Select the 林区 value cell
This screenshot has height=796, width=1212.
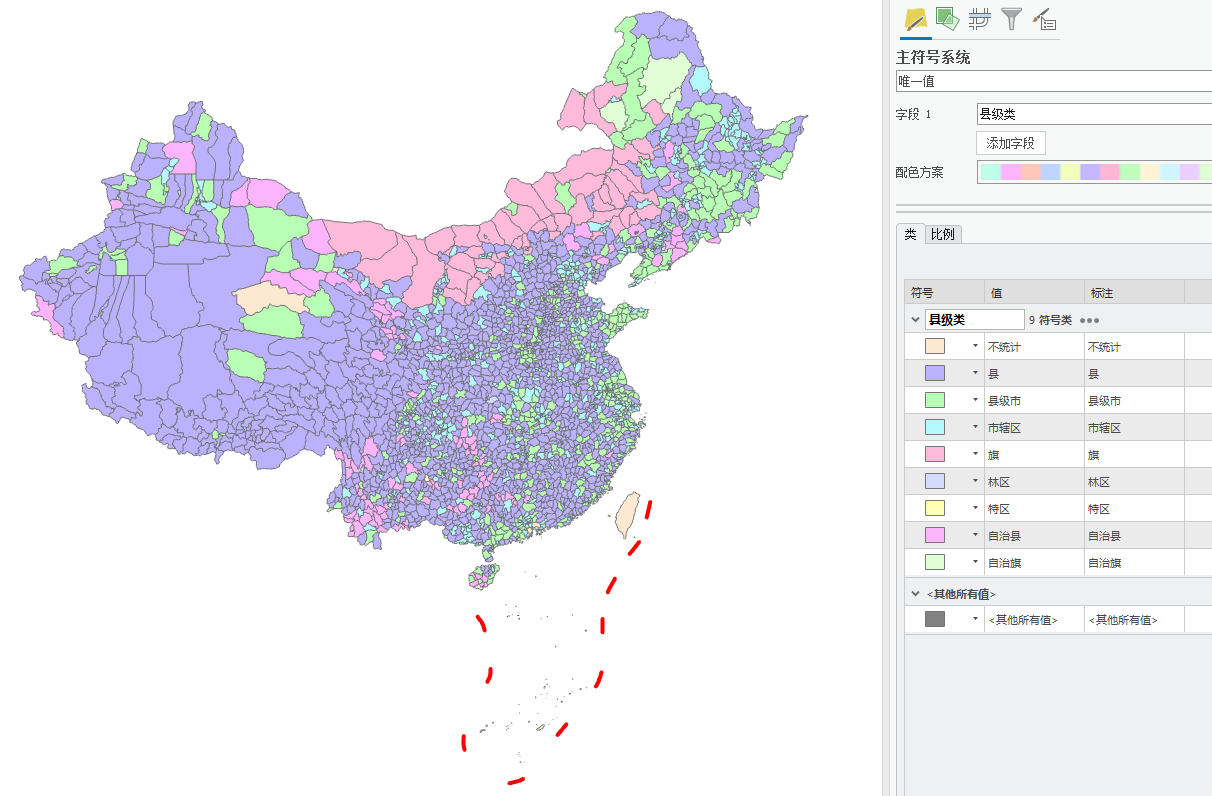click(x=1034, y=482)
